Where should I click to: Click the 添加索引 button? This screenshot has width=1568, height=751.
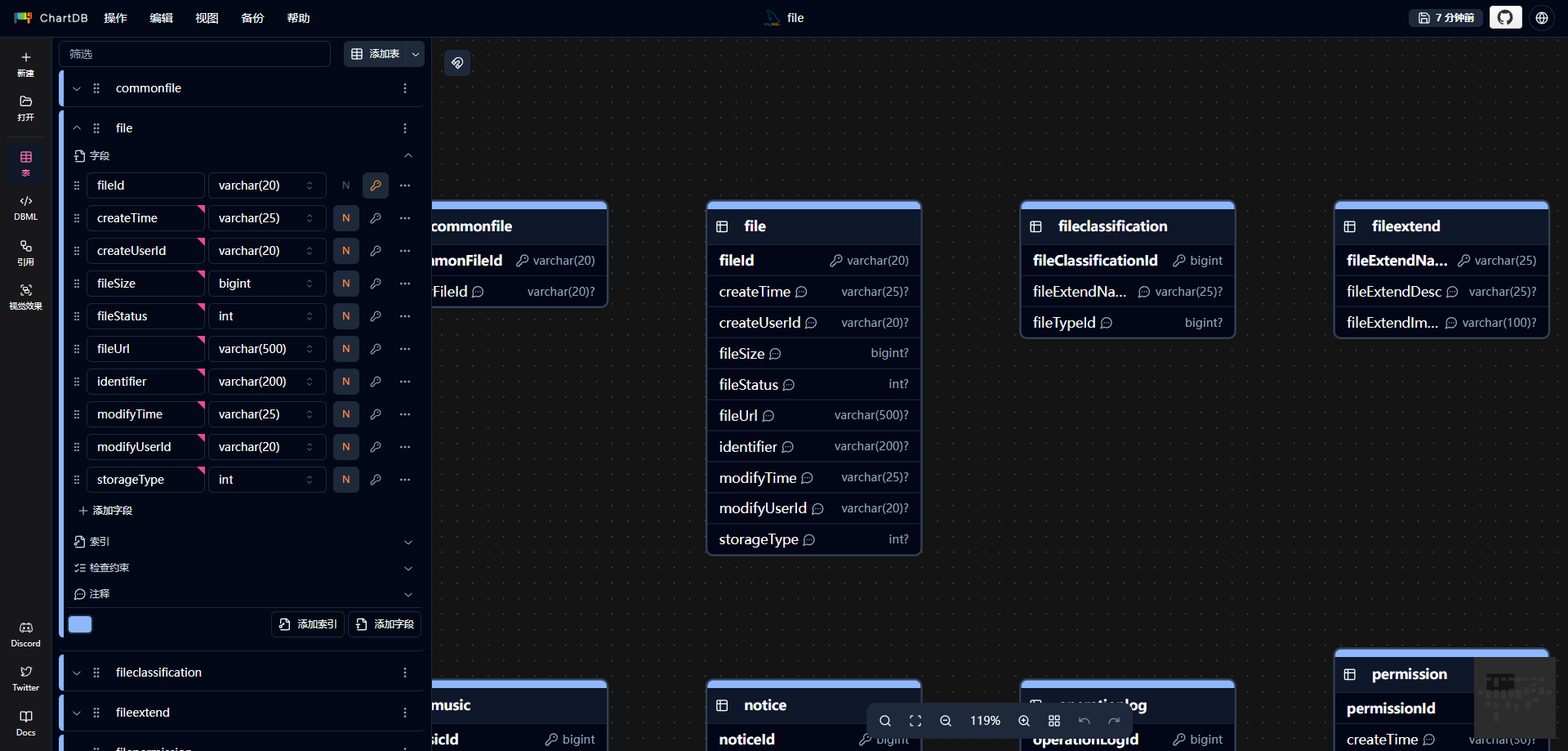click(x=309, y=624)
